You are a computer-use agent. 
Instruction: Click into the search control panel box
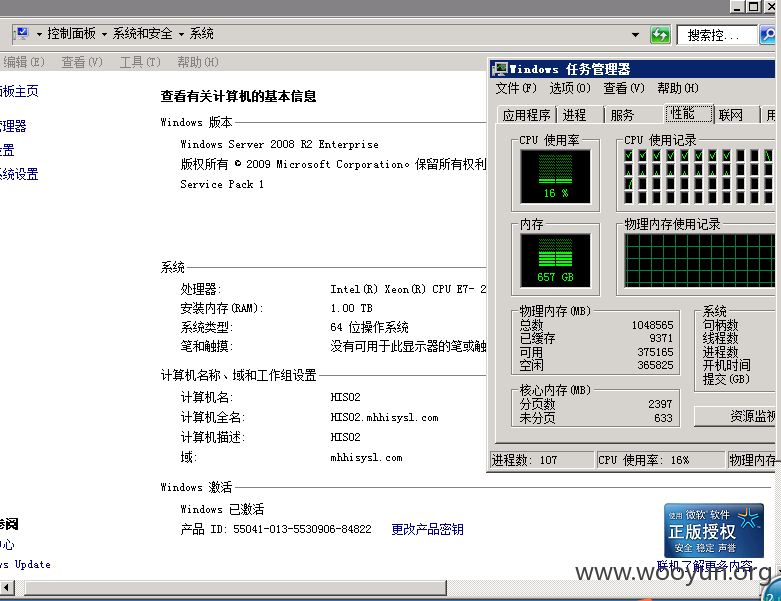717,35
